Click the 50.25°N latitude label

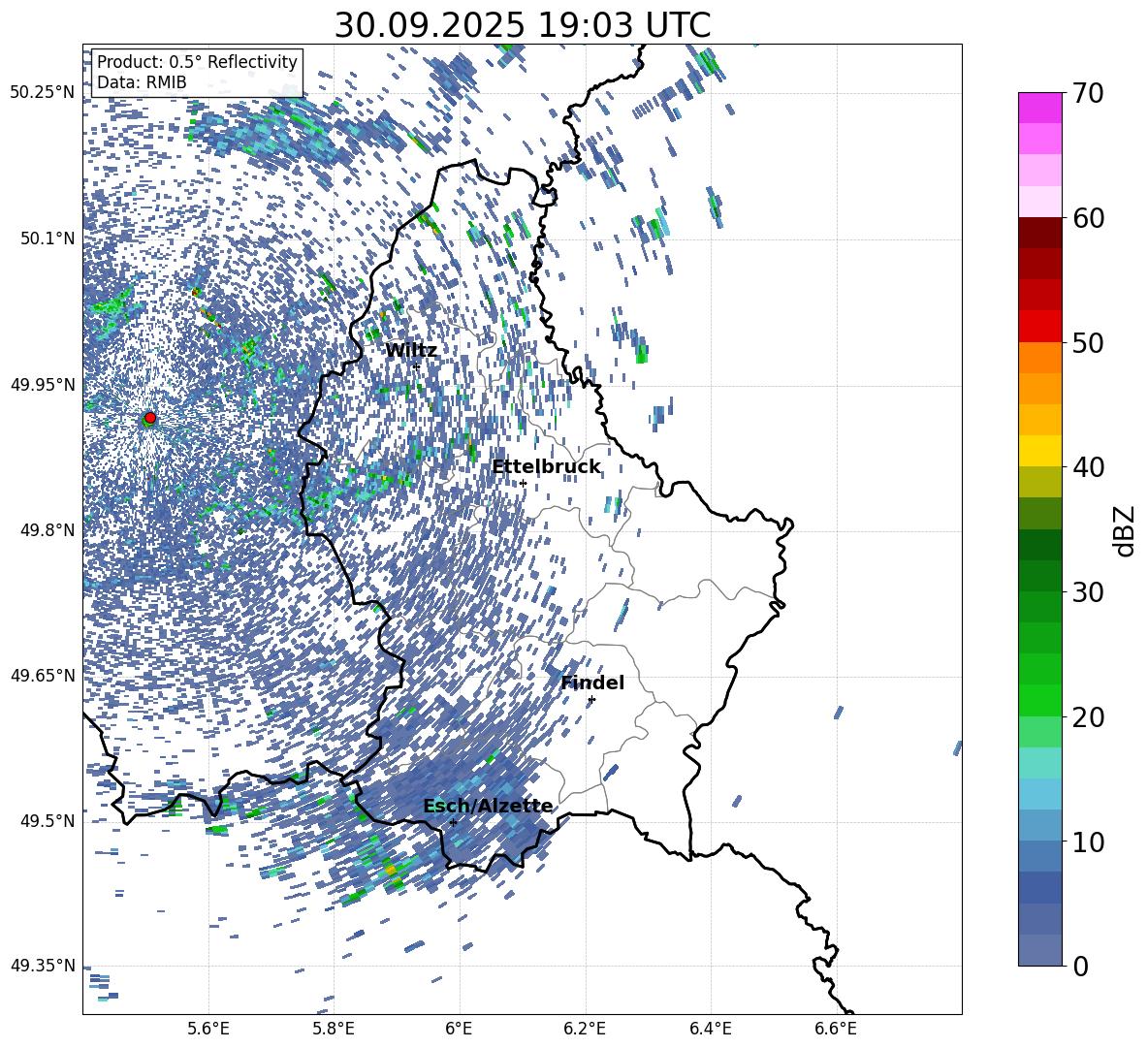click(x=43, y=93)
